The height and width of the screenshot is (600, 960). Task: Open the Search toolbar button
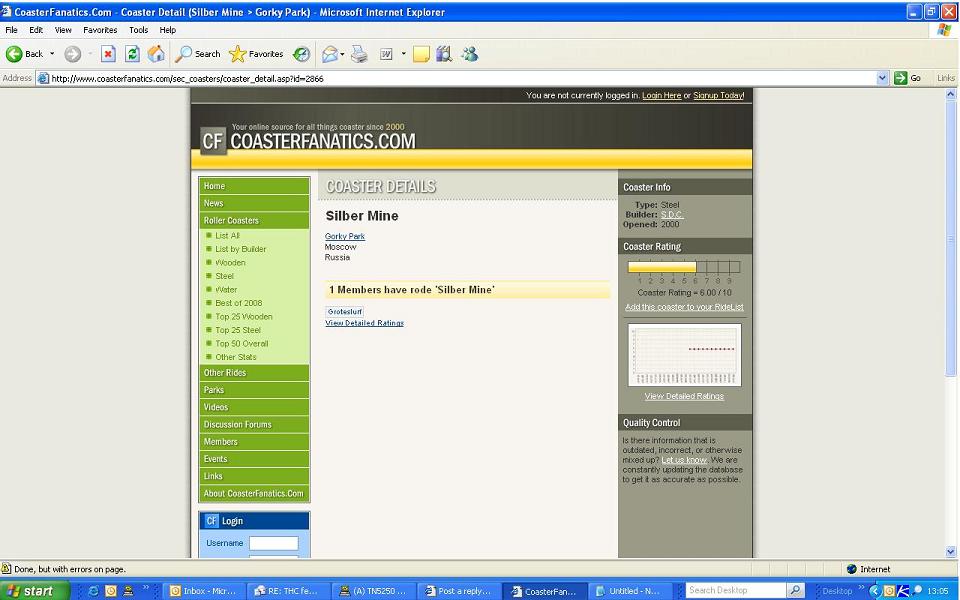(x=198, y=54)
